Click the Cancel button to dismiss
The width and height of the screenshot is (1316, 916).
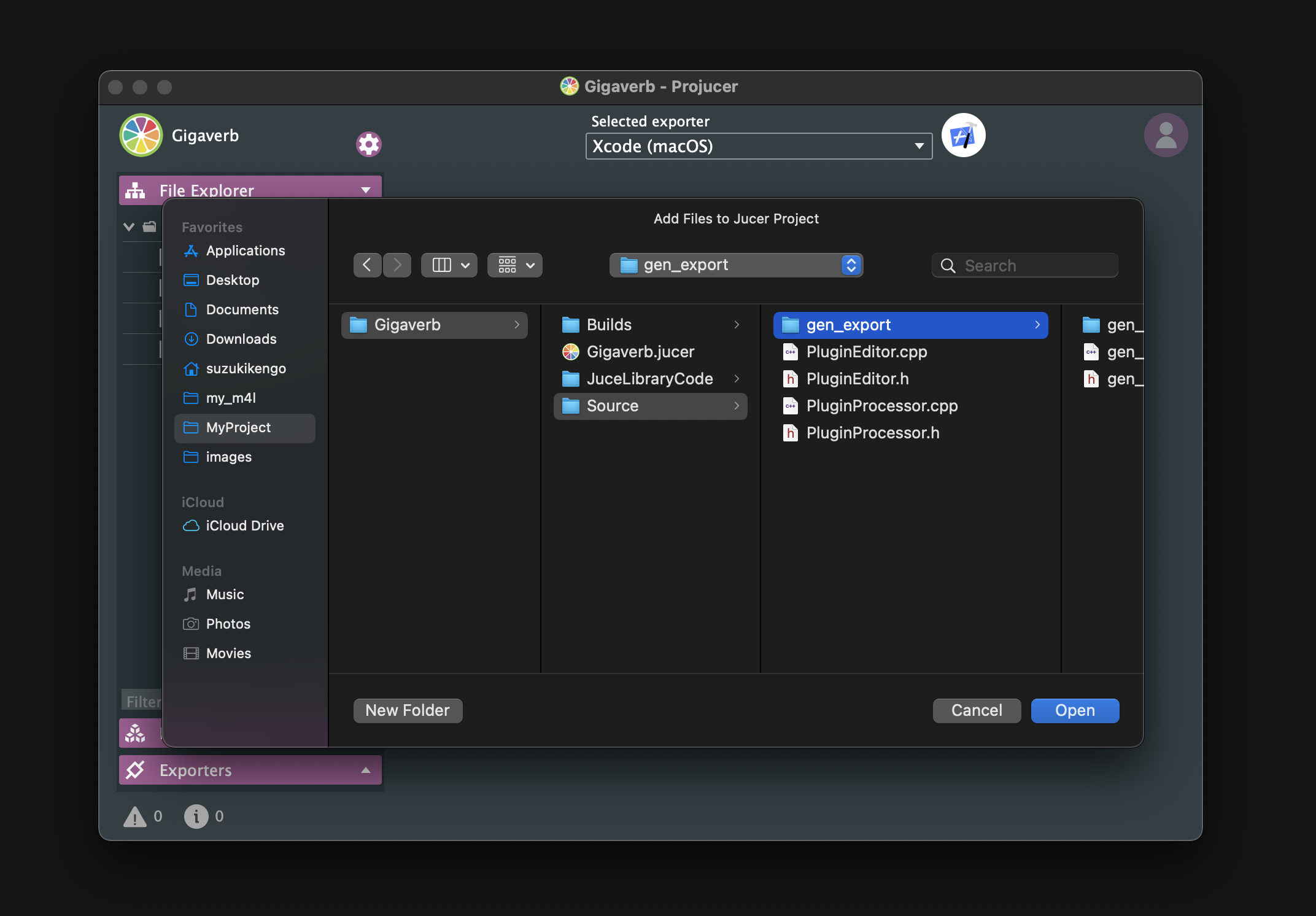(976, 710)
